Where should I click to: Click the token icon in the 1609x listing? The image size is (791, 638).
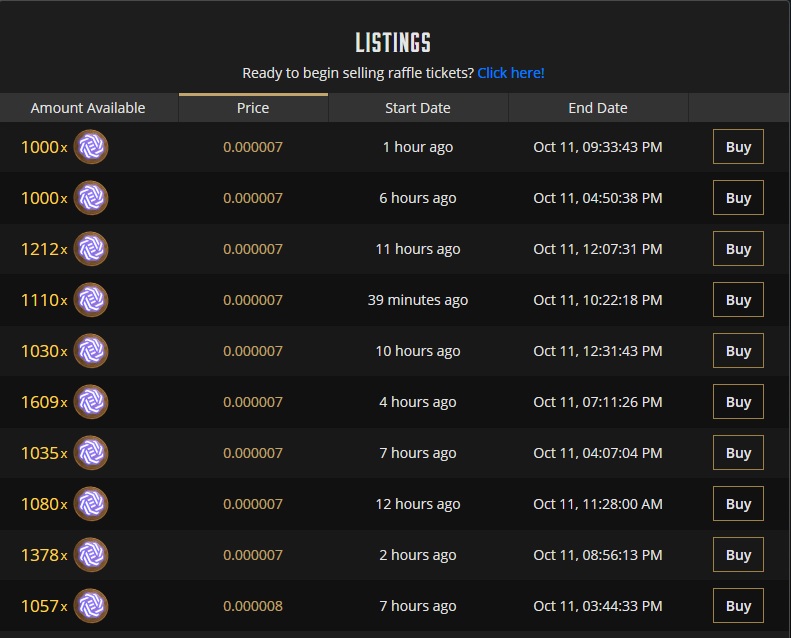coord(91,402)
